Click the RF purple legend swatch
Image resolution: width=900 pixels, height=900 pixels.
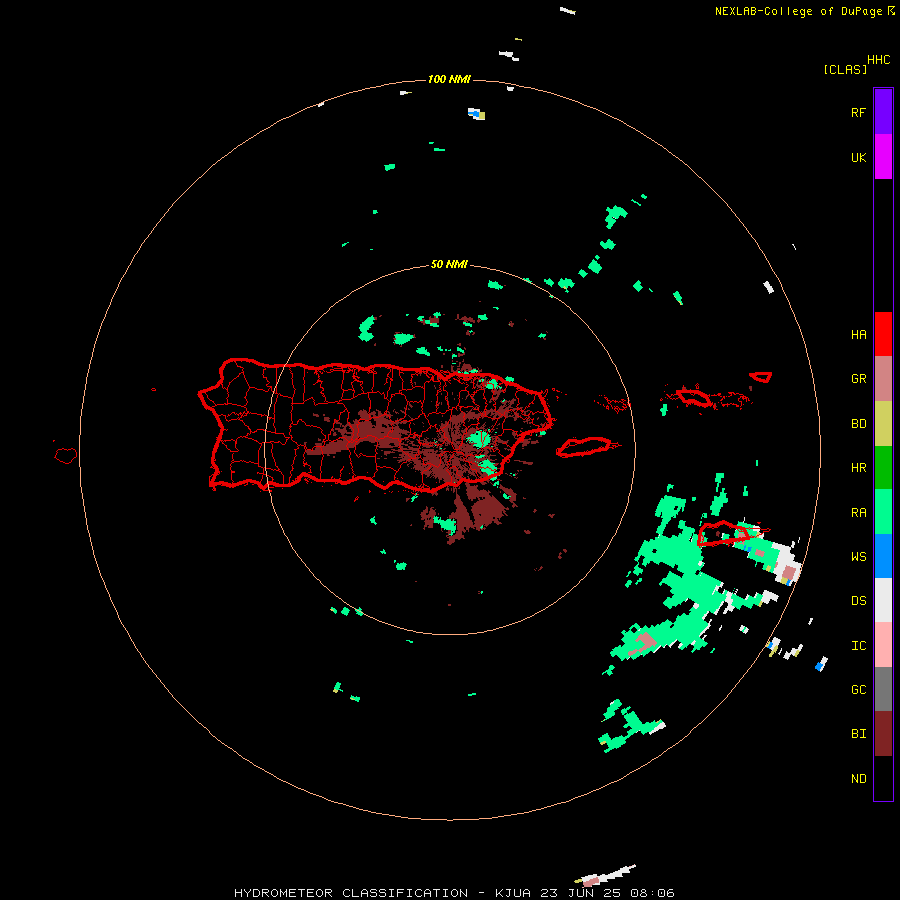(x=883, y=112)
